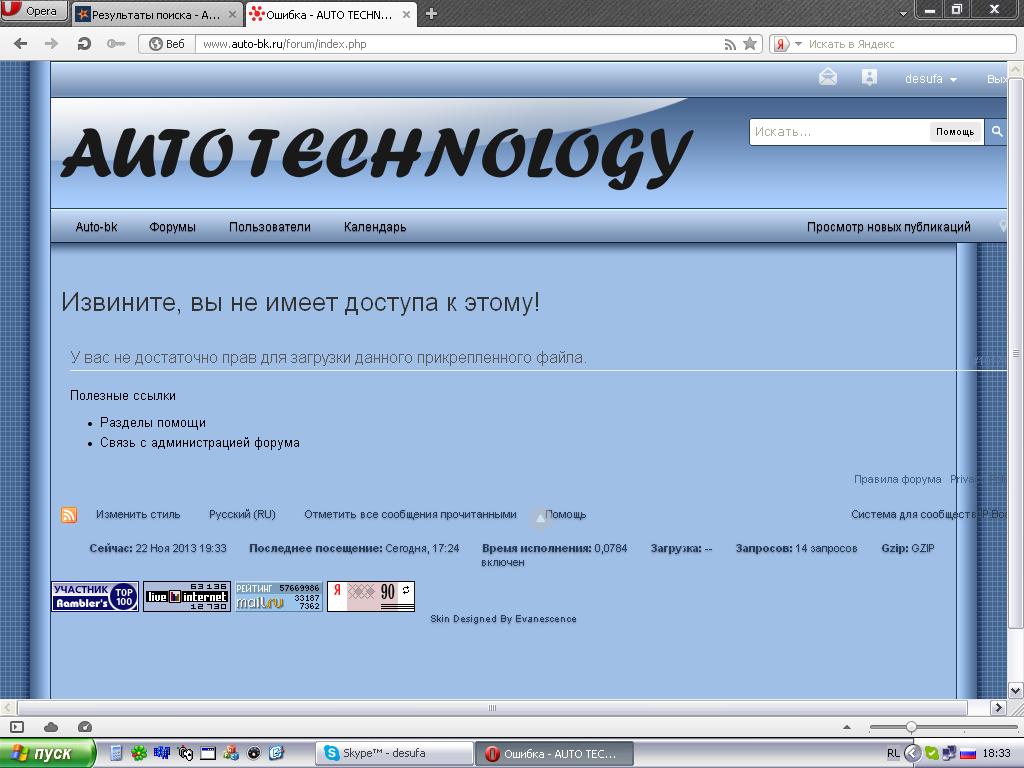The image size is (1024, 768).
Task: Click 'Связь с администрацией форума' link
Action: (200, 443)
